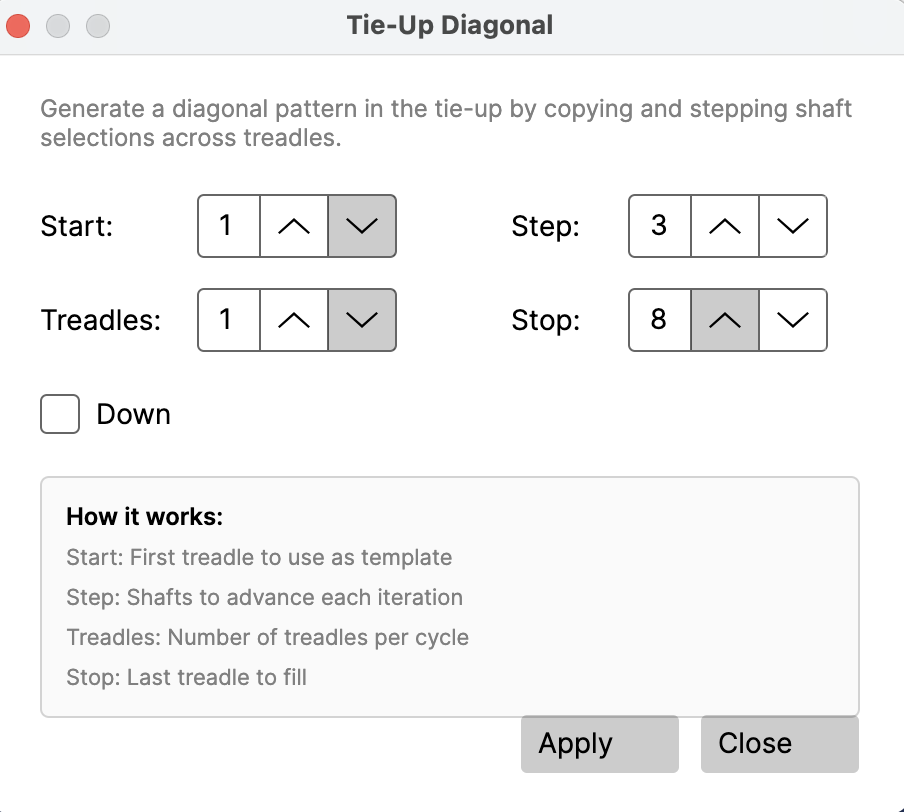Viewport: 904px width, 812px height.
Task: Click the How it works heading
Action: click(x=144, y=517)
